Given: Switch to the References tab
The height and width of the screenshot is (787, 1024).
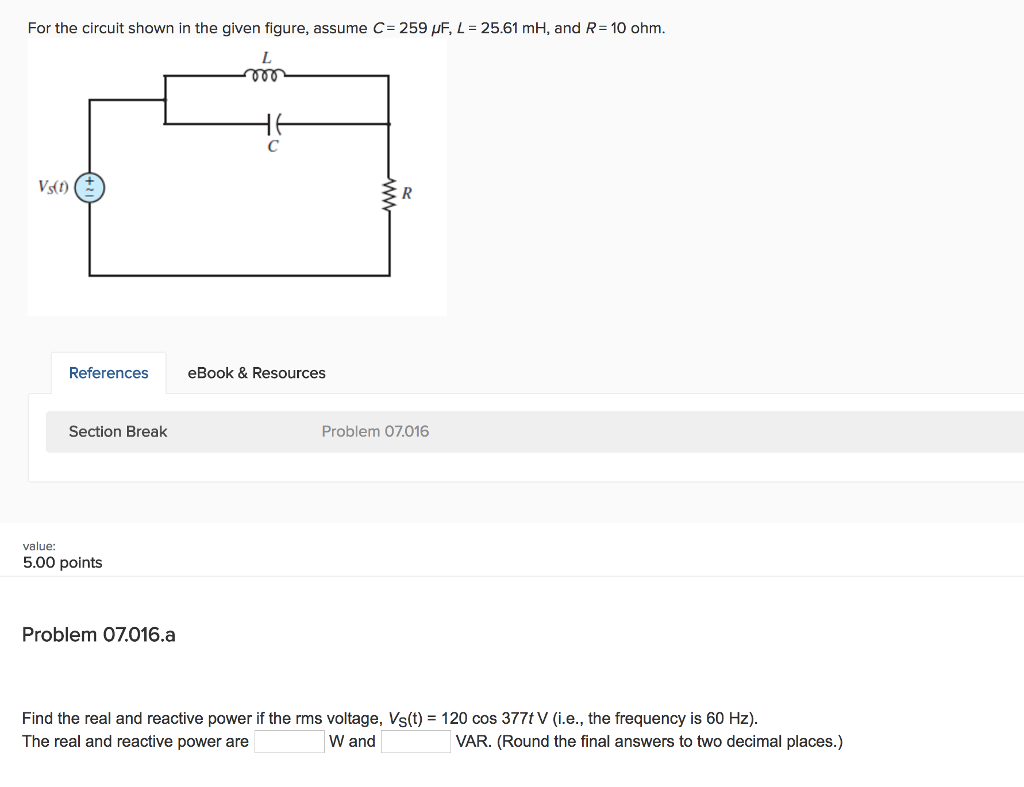Looking at the screenshot, I should click(108, 372).
